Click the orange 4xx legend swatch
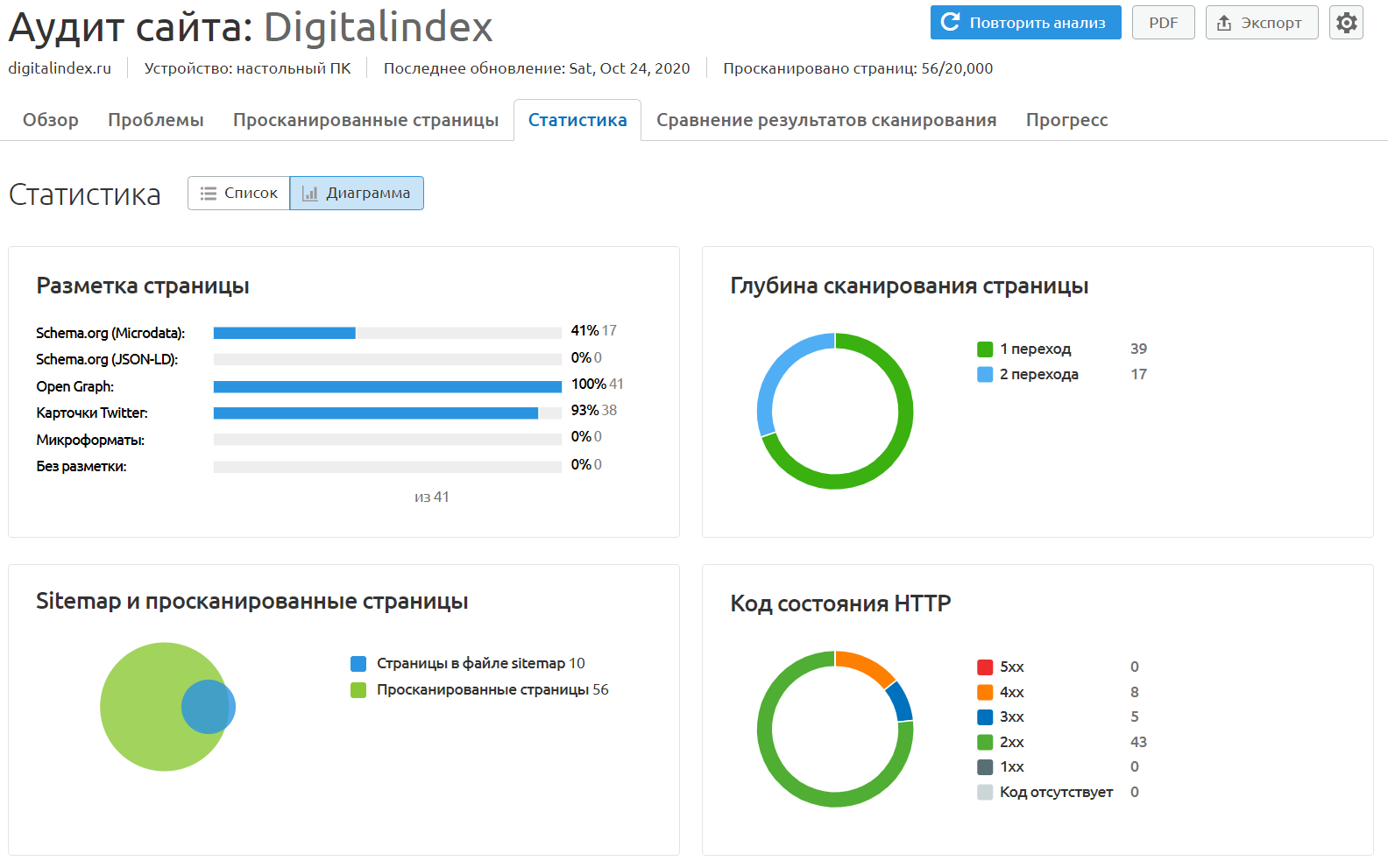Image resolution: width=1388 pixels, height=868 pixels. 985,693
